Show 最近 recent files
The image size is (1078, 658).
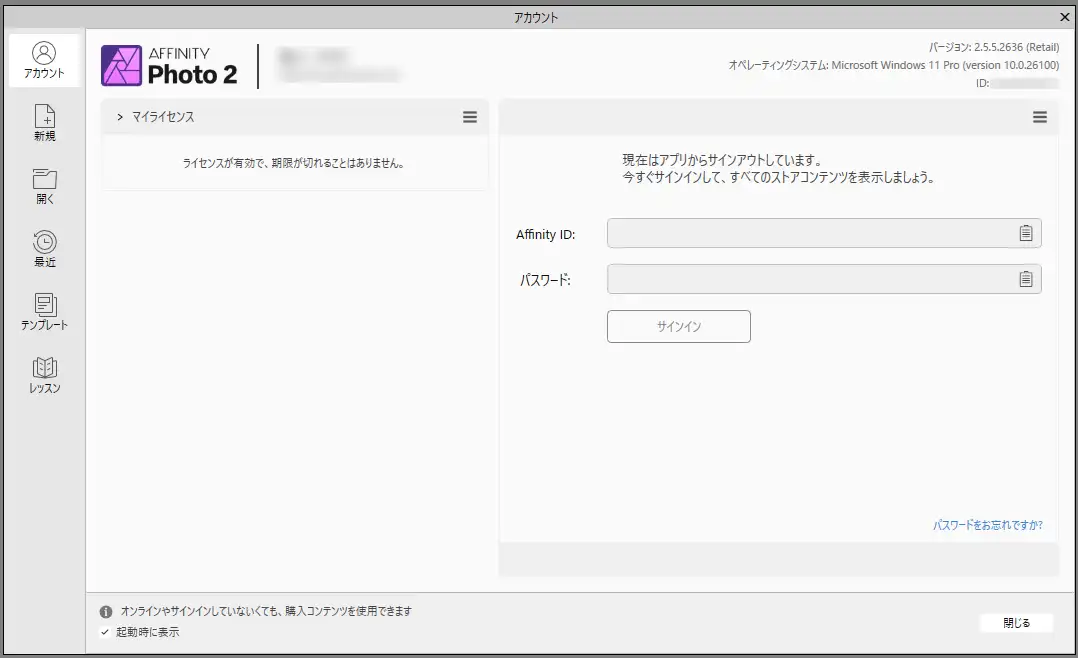44,249
